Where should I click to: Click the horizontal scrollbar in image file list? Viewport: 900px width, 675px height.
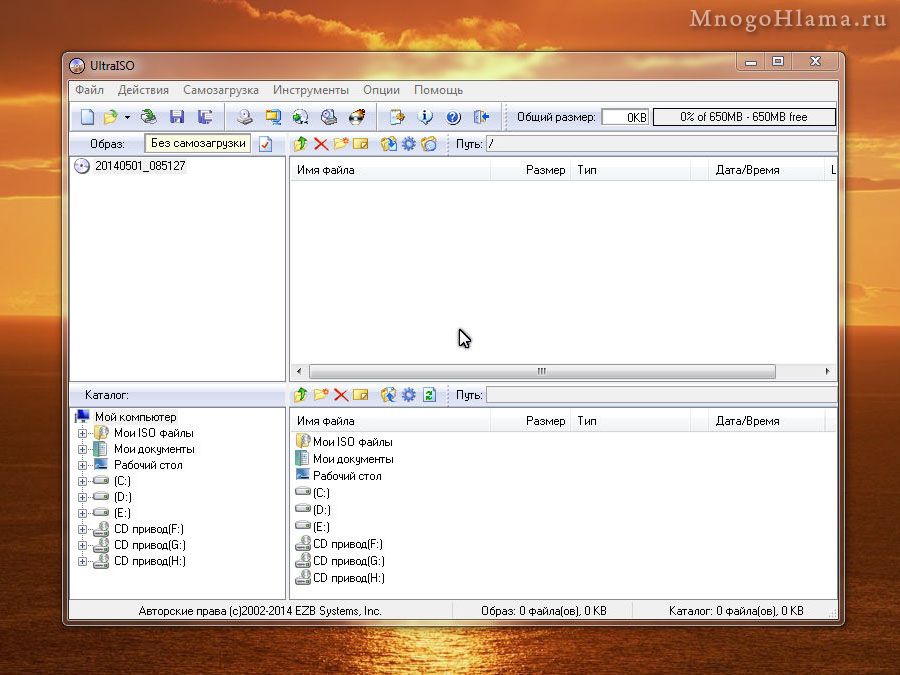(541, 371)
